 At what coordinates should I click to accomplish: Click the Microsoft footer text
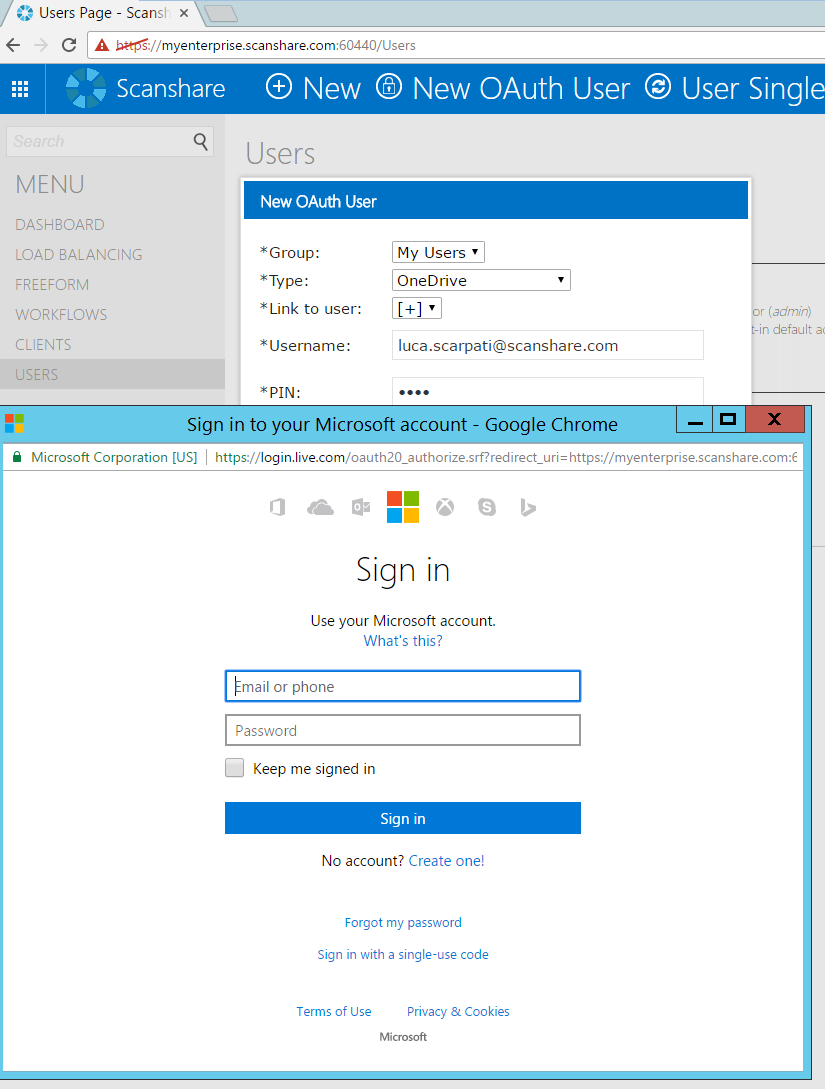tap(403, 1036)
